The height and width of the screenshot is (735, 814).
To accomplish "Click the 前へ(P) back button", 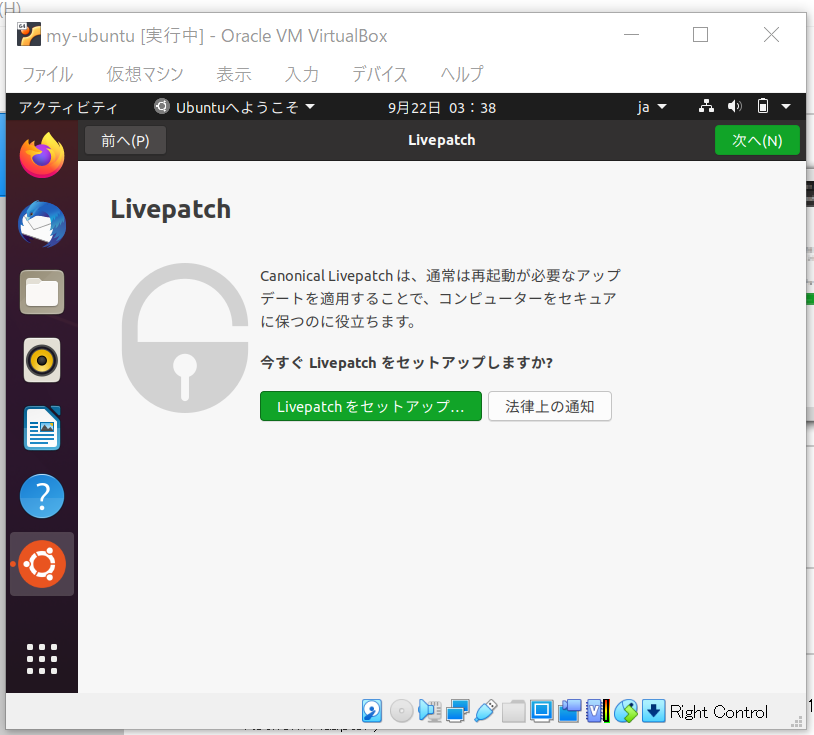I will coord(126,140).
